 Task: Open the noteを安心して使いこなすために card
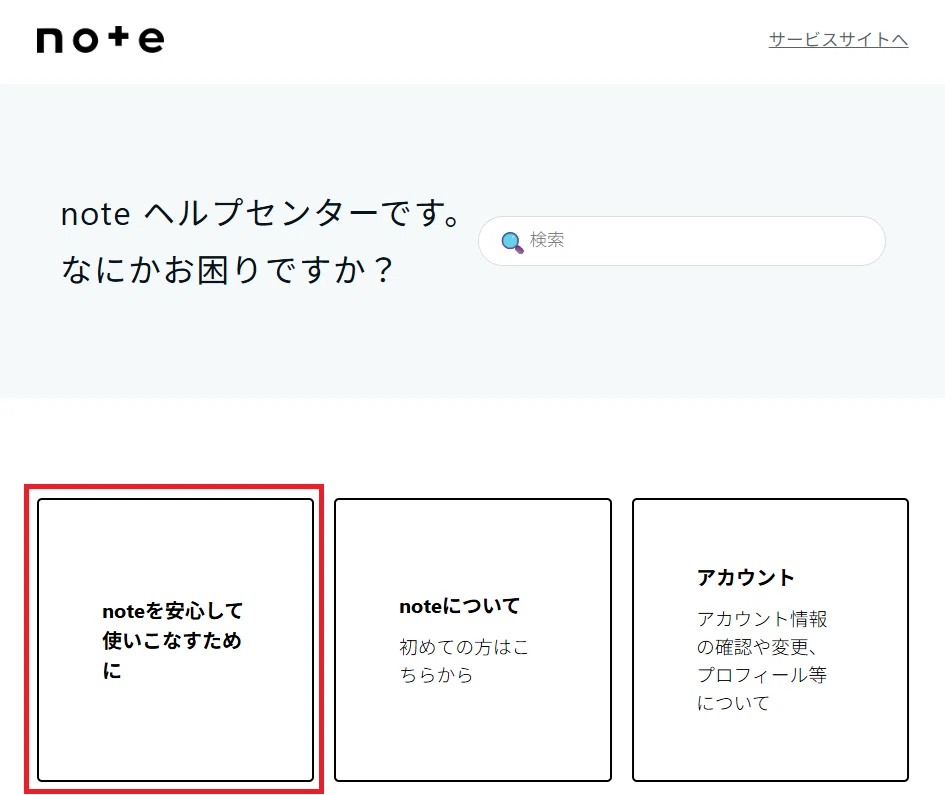[x=175, y=639]
